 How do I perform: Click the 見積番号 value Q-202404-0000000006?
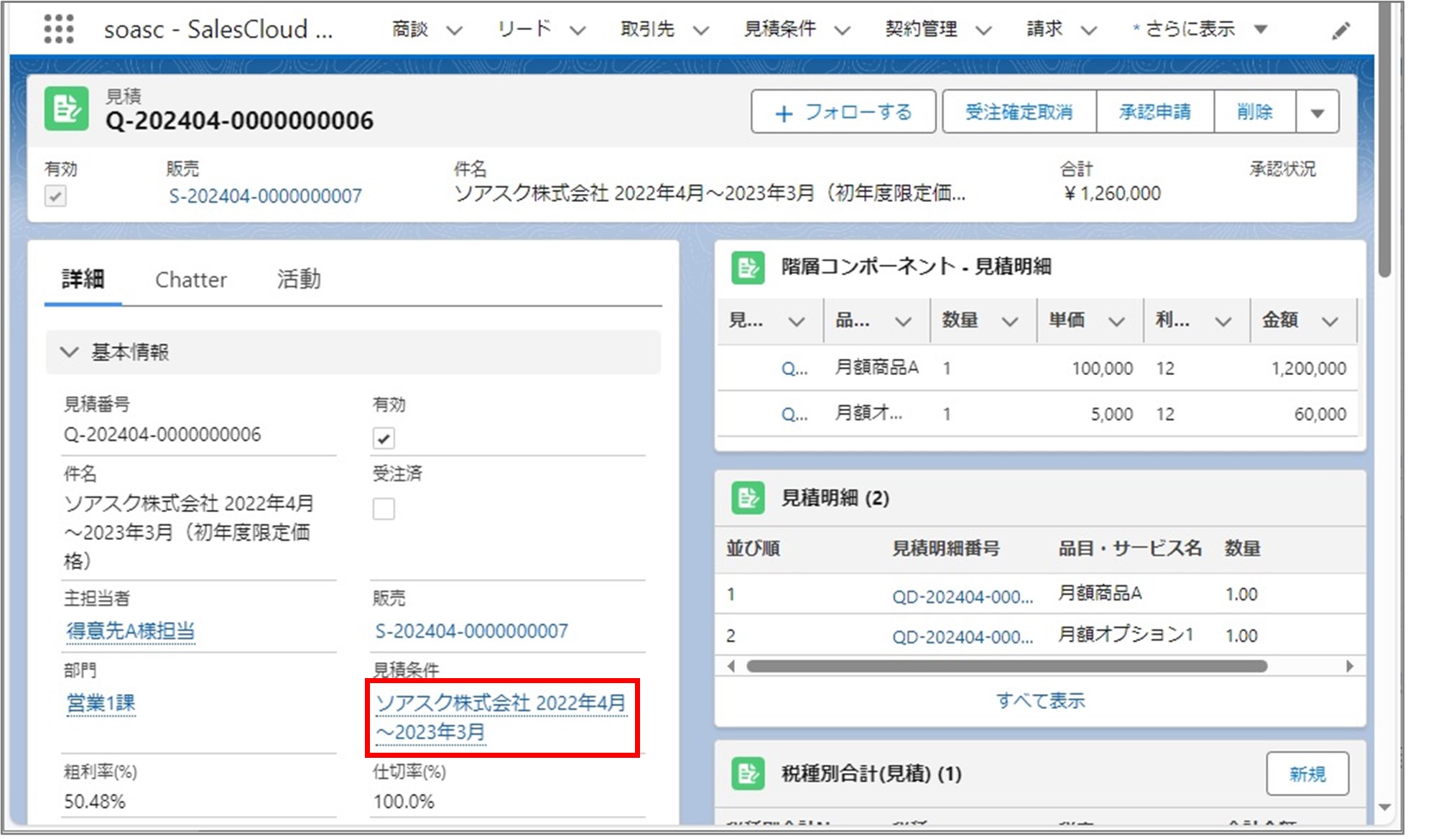click(162, 434)
